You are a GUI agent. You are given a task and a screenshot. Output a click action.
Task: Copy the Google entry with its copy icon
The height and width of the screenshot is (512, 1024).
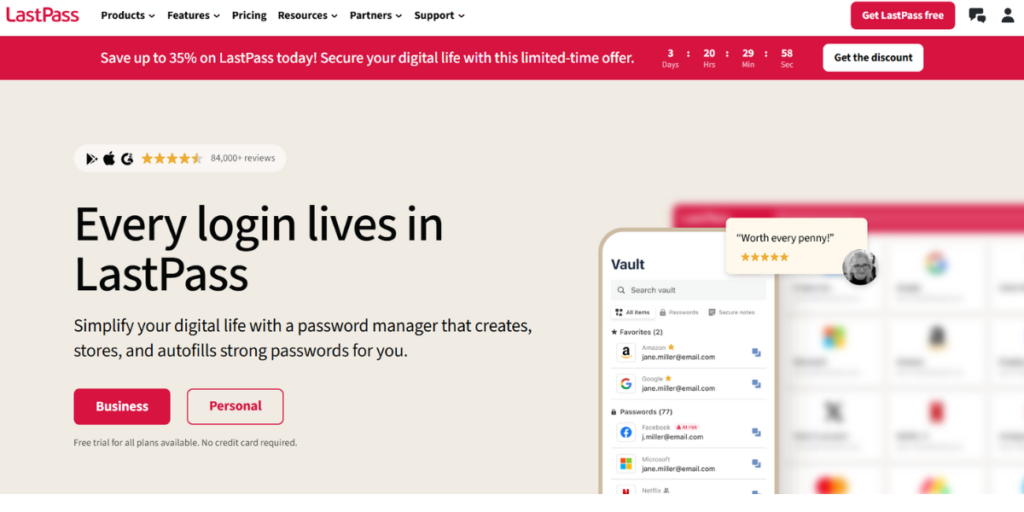pyautogui.click(x=756, y=384)
